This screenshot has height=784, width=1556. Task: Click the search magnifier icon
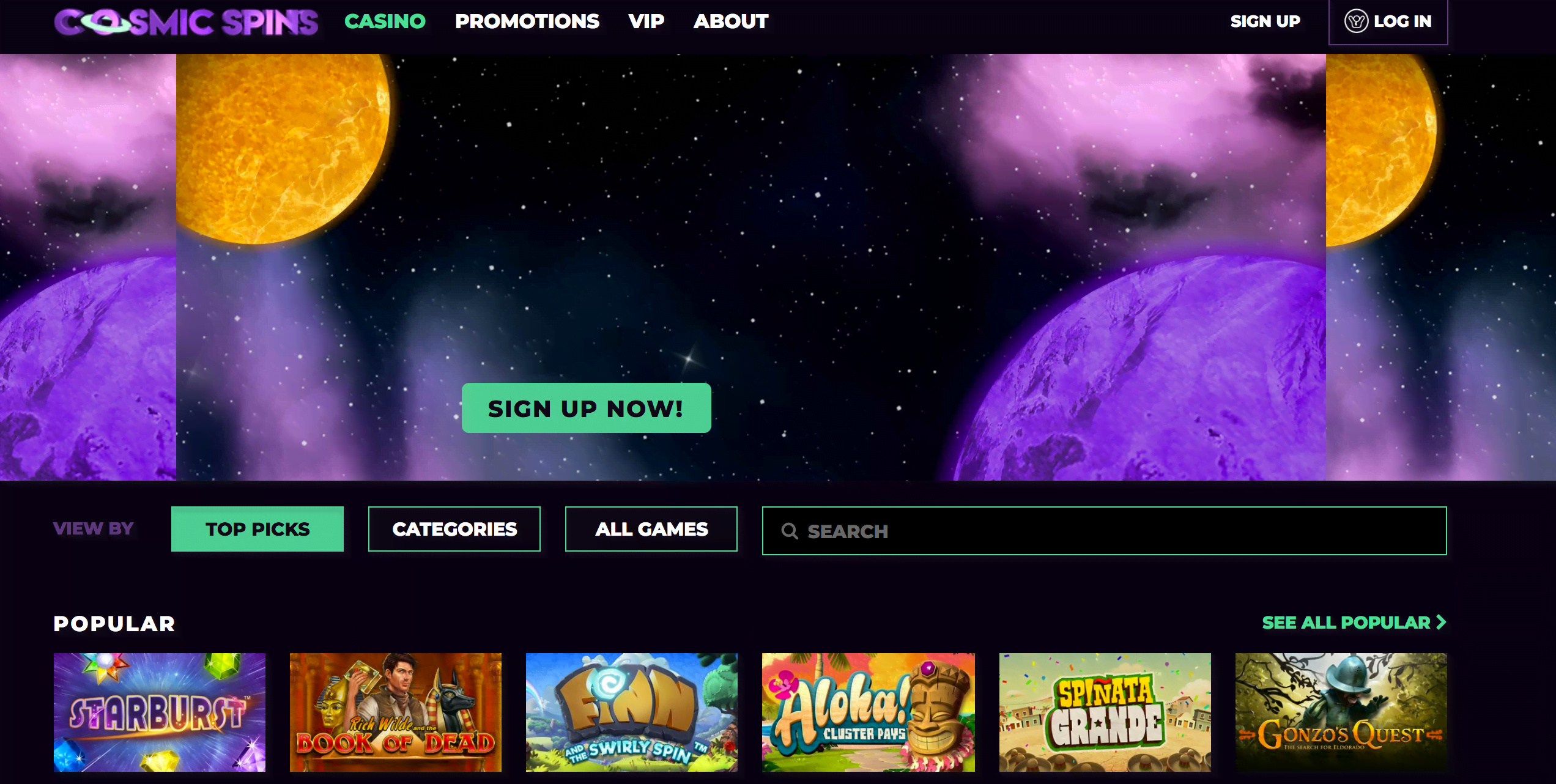(x=790, y=531)
